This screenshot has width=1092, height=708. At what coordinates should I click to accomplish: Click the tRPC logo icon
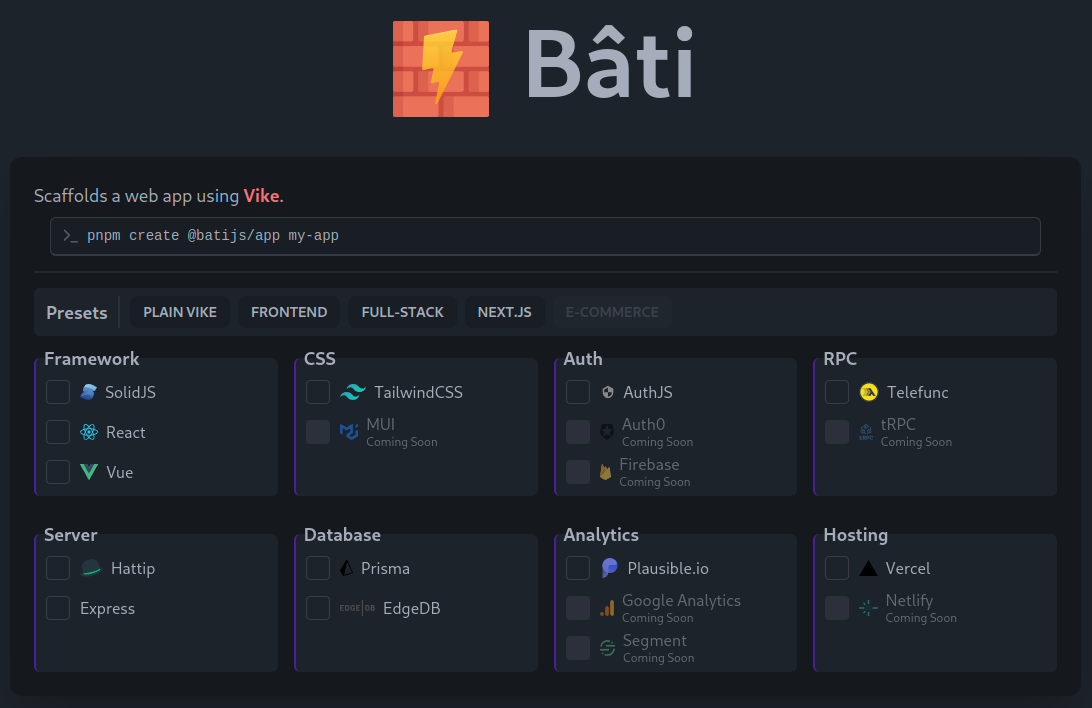click(x=866, y=432)
